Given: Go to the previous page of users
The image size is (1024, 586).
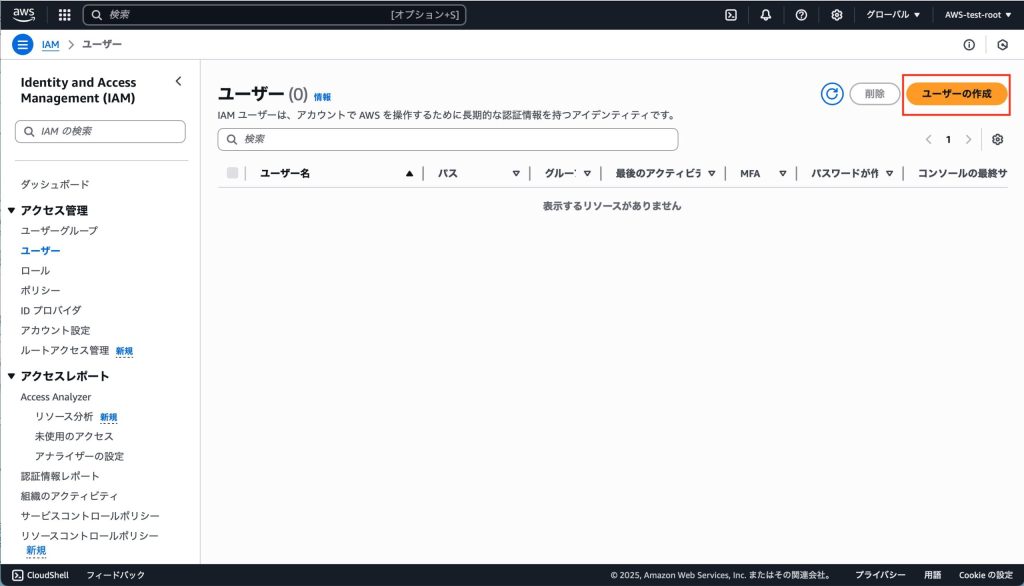Looking at the screenshot, I should pyautogui.click(x=928, y=139).
